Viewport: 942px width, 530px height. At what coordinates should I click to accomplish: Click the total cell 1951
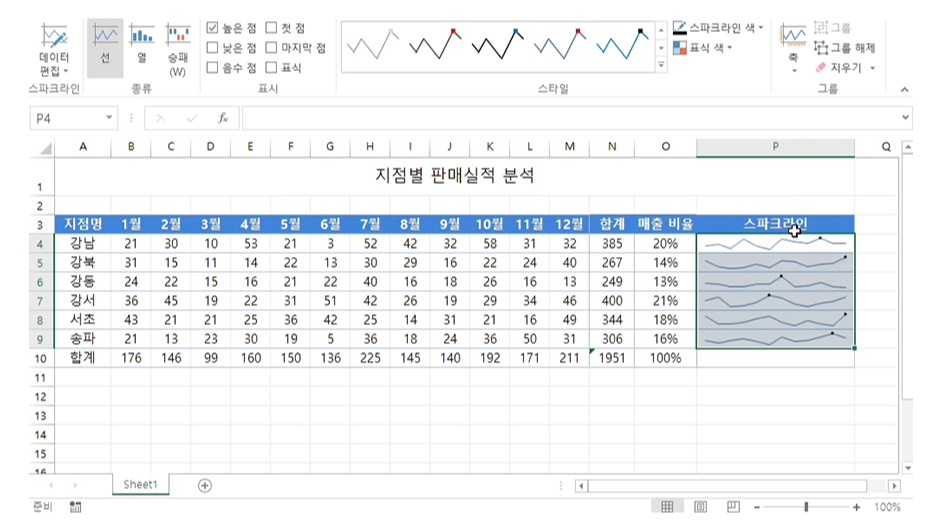tap(612, 358)
